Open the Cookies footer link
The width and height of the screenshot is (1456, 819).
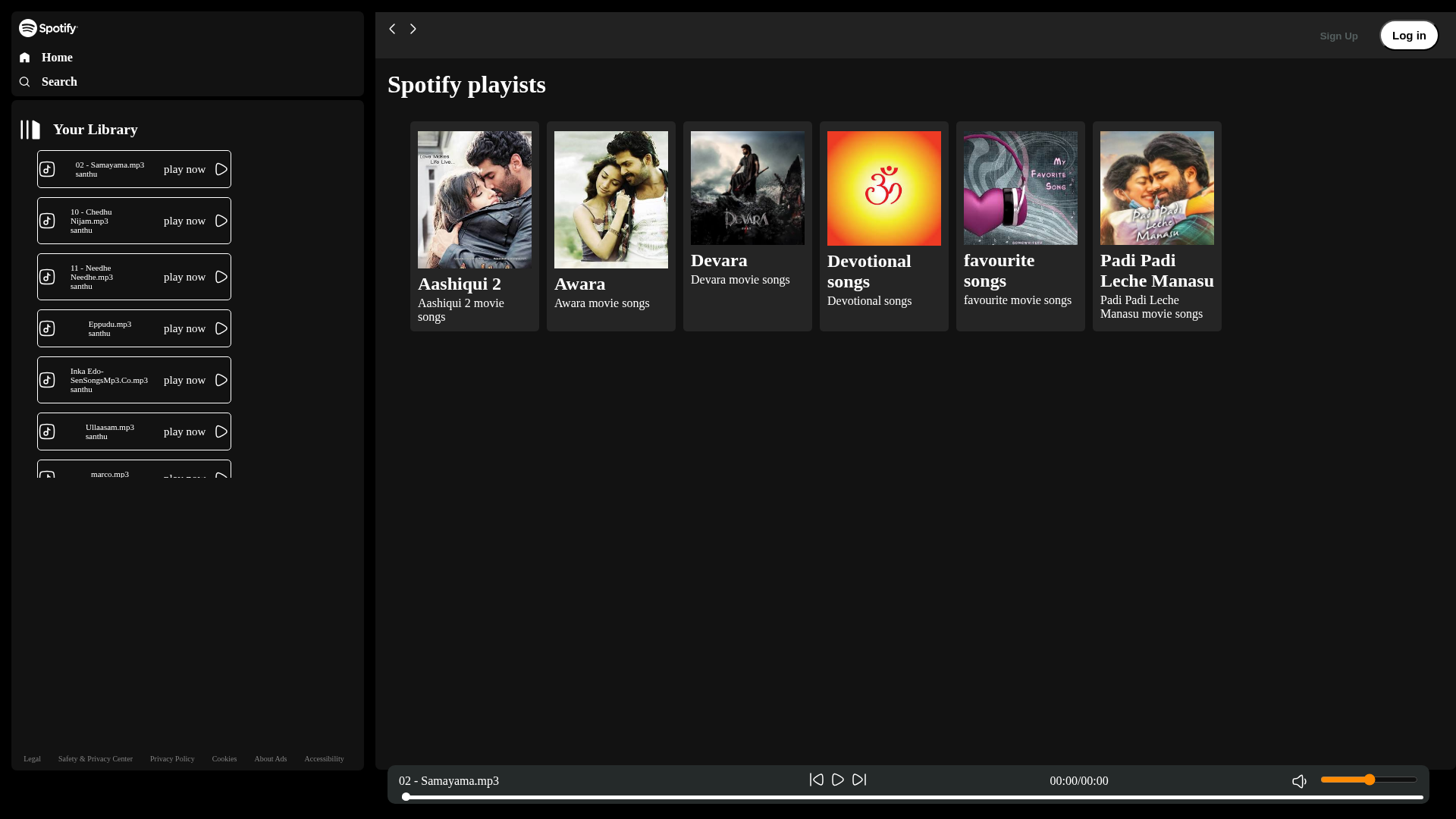coord(224,759)
